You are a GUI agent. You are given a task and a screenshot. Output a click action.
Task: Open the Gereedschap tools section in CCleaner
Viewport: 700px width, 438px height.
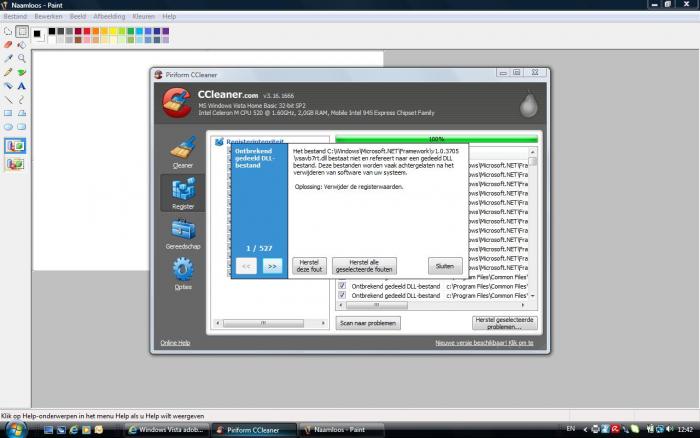click(183, 234)
